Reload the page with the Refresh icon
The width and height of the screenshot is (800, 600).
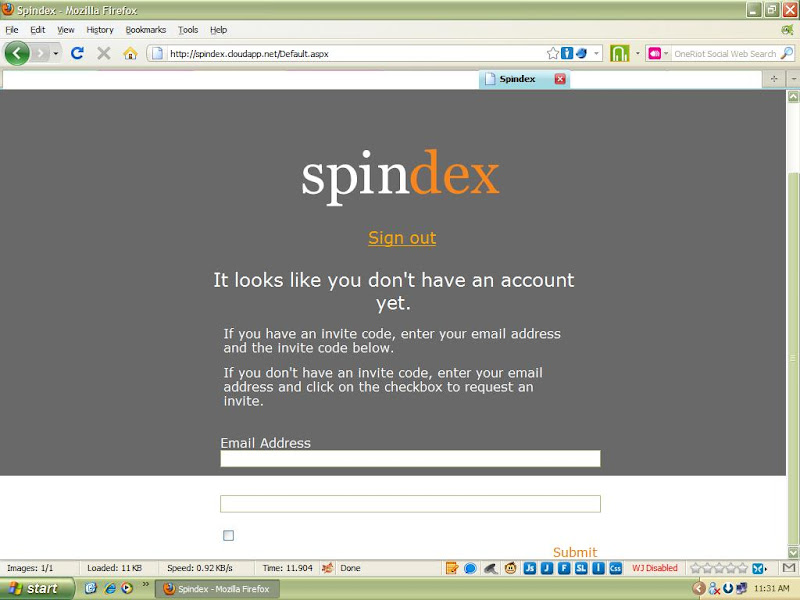click(77, 53)
